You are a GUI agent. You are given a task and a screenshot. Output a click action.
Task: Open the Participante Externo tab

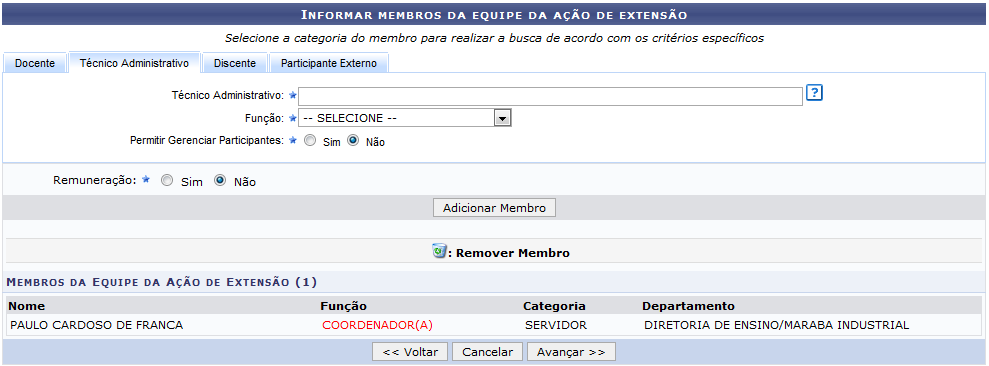(329, 63)
